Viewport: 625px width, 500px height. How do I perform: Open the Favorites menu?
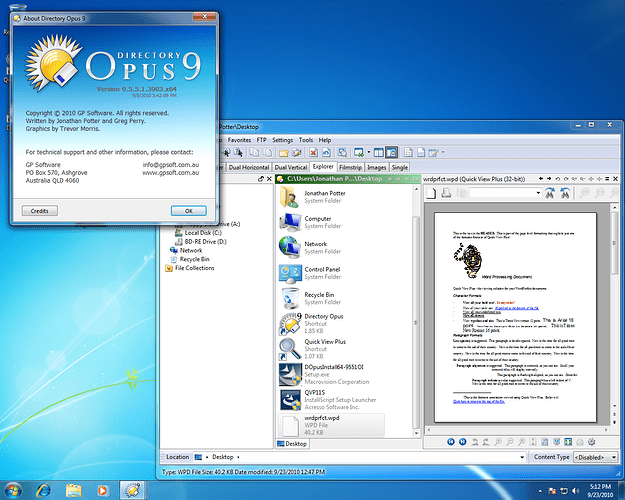click(239, 140)
